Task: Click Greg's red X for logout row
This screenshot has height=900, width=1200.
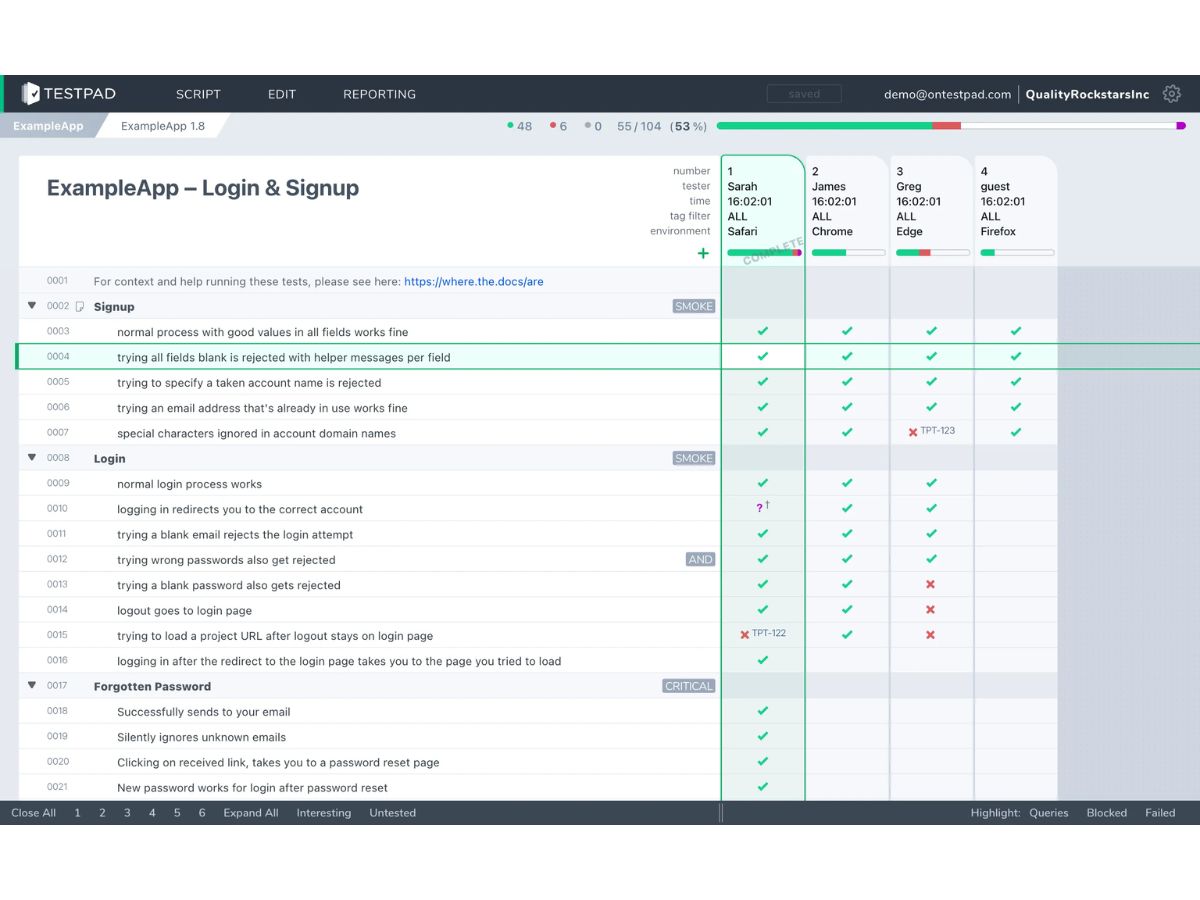Action: pos(931,610)
